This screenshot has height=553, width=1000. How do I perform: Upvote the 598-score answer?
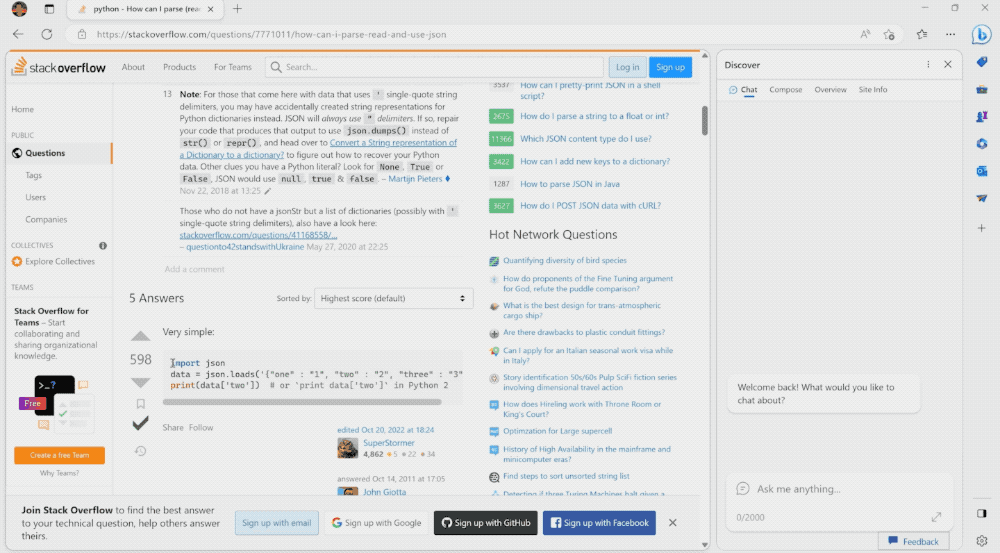tap(140, 335)
